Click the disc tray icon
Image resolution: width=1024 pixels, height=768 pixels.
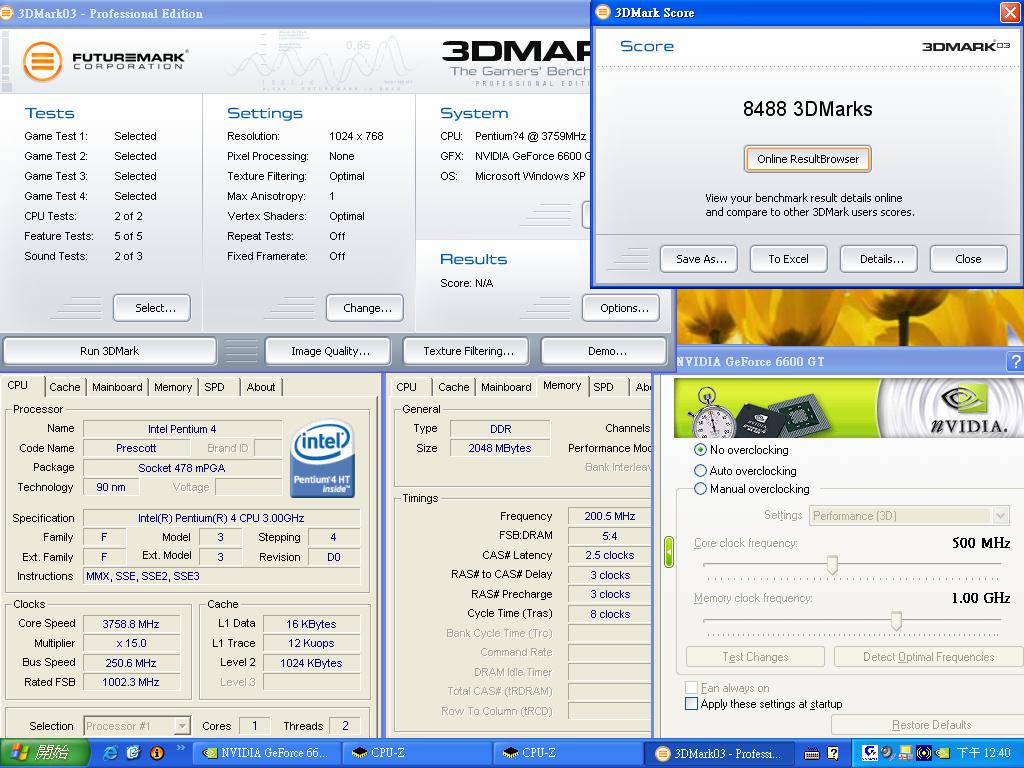tap(887, 753)
